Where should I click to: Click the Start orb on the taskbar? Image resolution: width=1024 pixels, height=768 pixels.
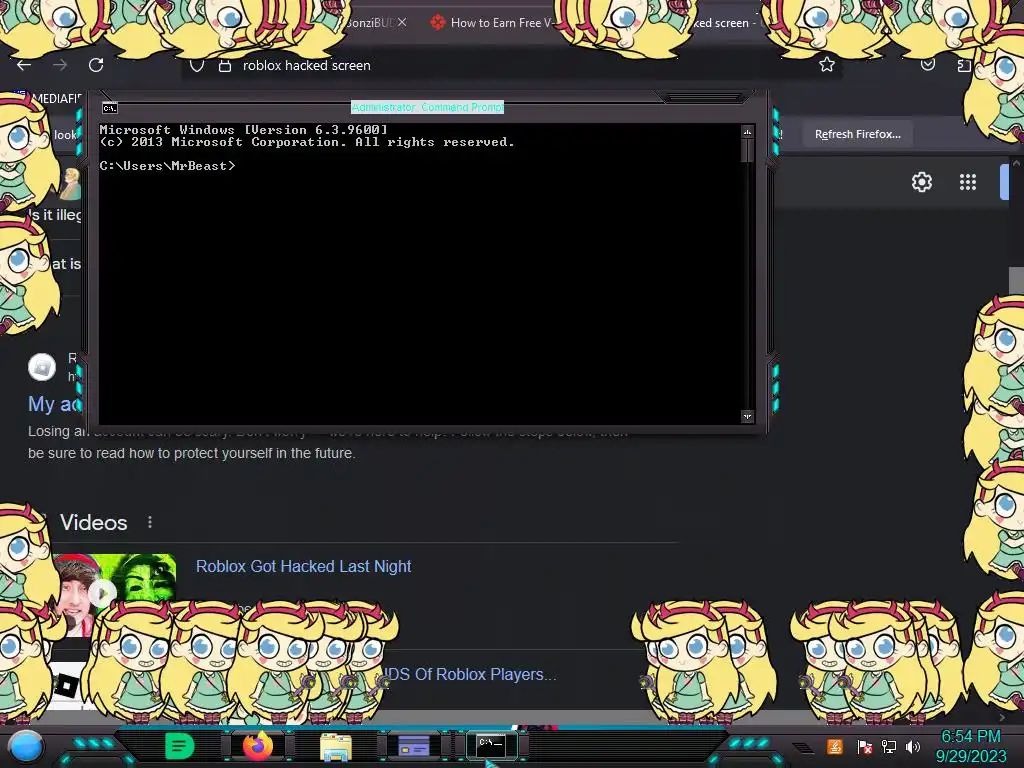click(x=25, y=746)
